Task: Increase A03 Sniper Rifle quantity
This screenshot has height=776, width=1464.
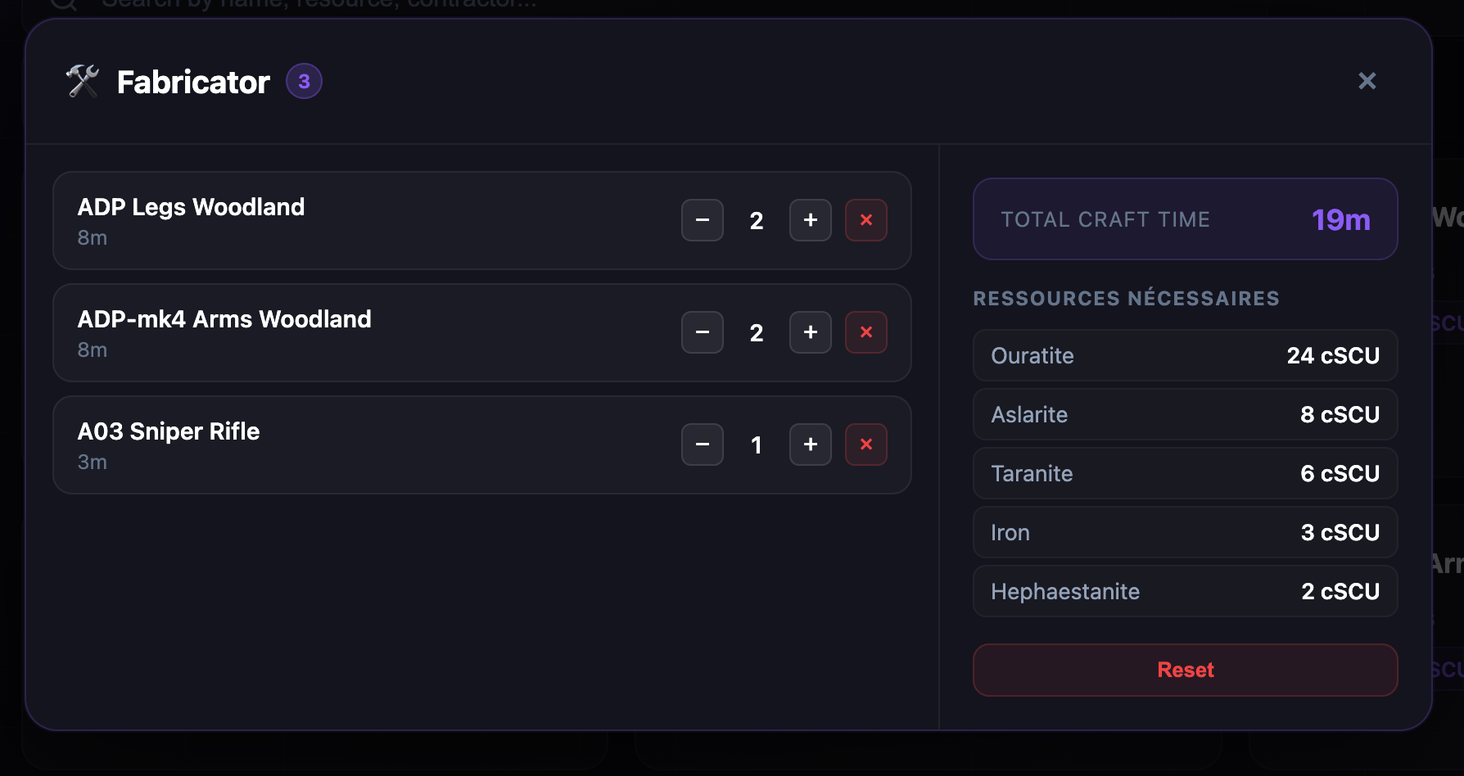Action: point(810,444)
